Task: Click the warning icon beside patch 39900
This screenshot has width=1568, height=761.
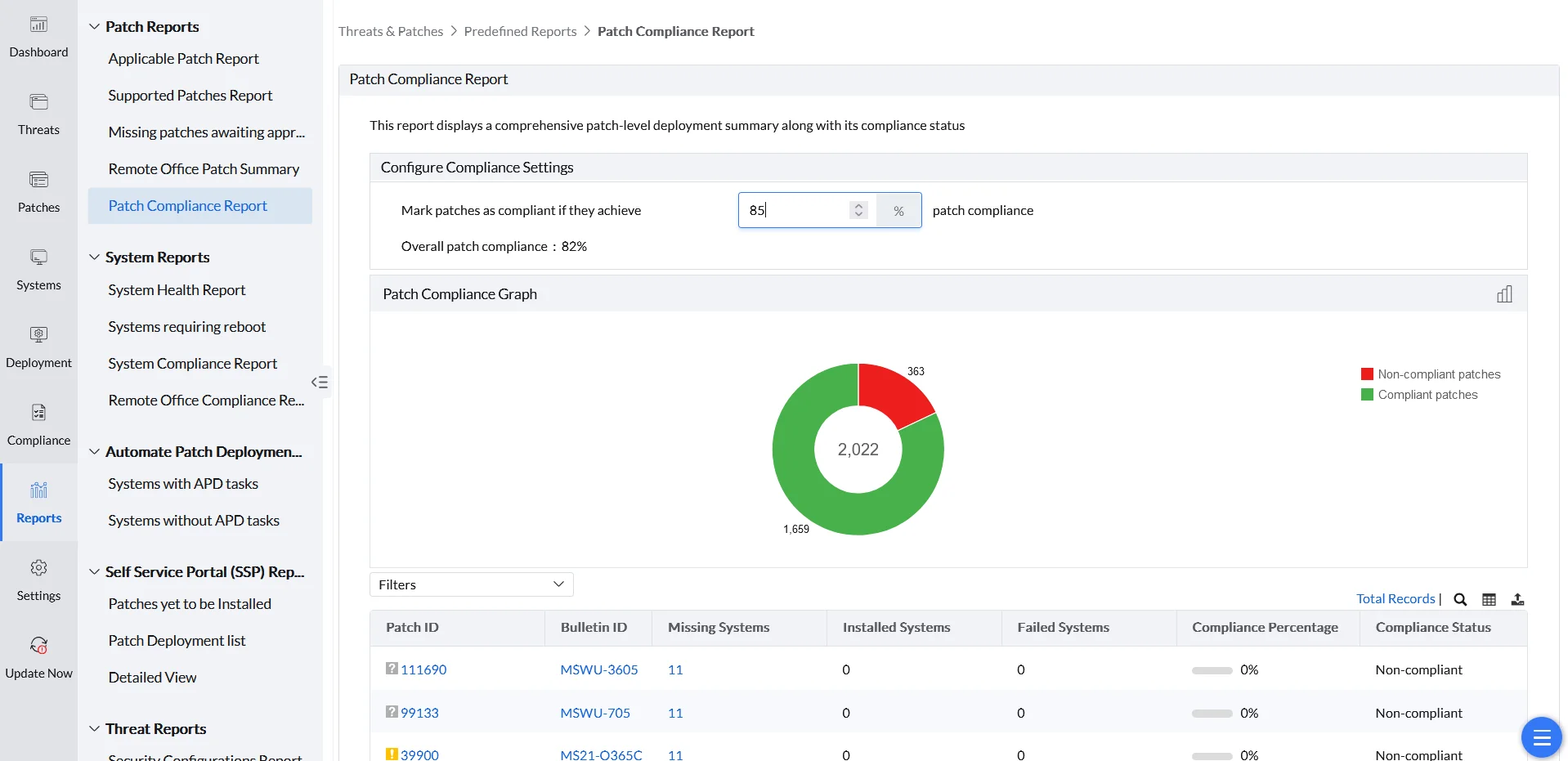Action: click(x=392, y=754)
